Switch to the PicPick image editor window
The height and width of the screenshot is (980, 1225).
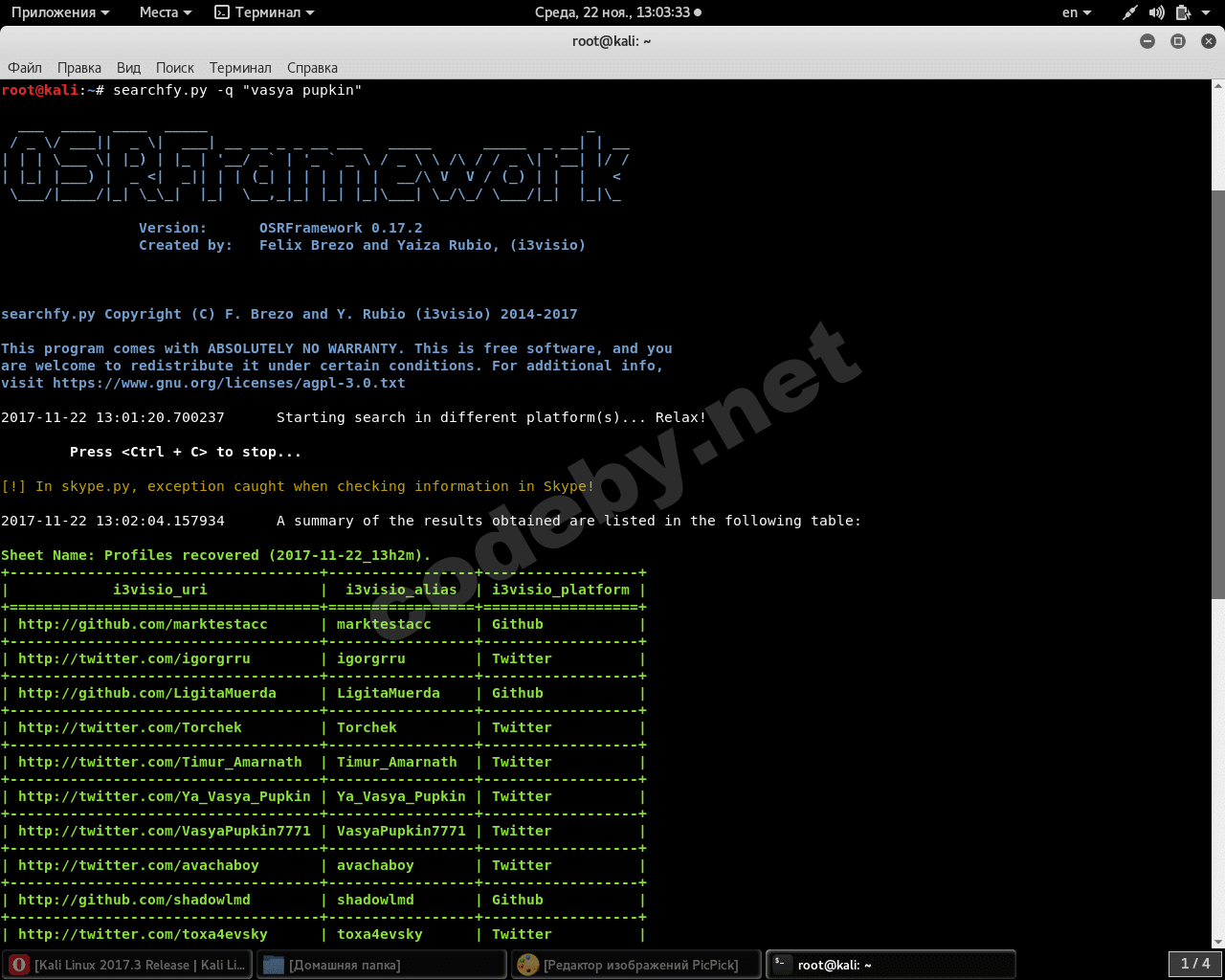[x=635, y=964]
